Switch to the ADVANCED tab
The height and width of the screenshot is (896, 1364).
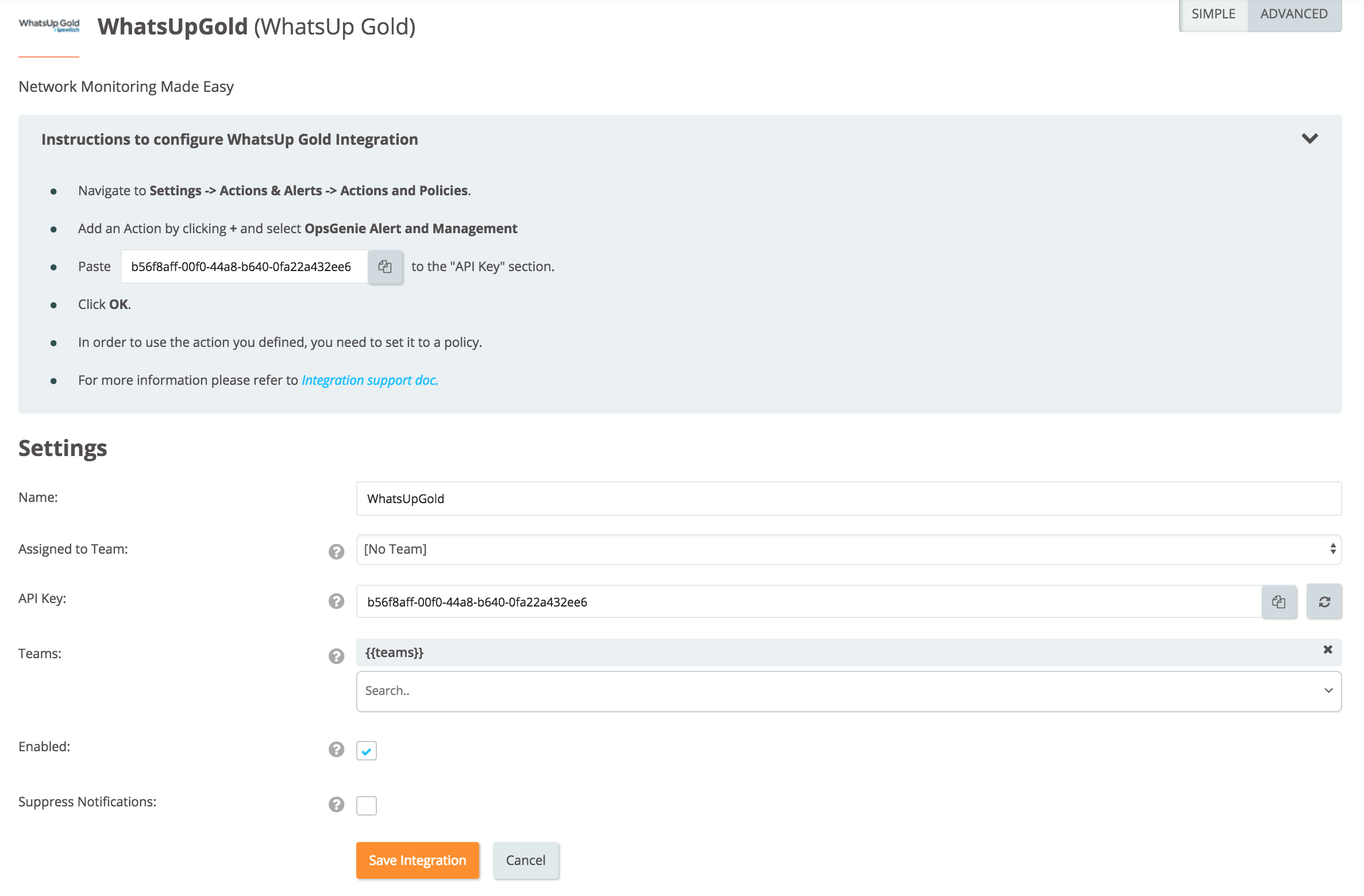(1293, 14)
